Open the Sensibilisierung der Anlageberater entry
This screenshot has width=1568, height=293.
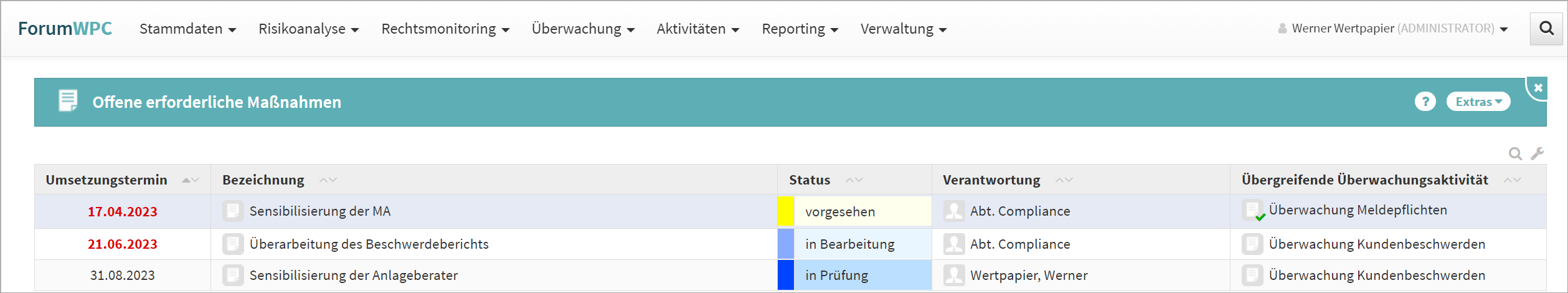pos(353,276)
